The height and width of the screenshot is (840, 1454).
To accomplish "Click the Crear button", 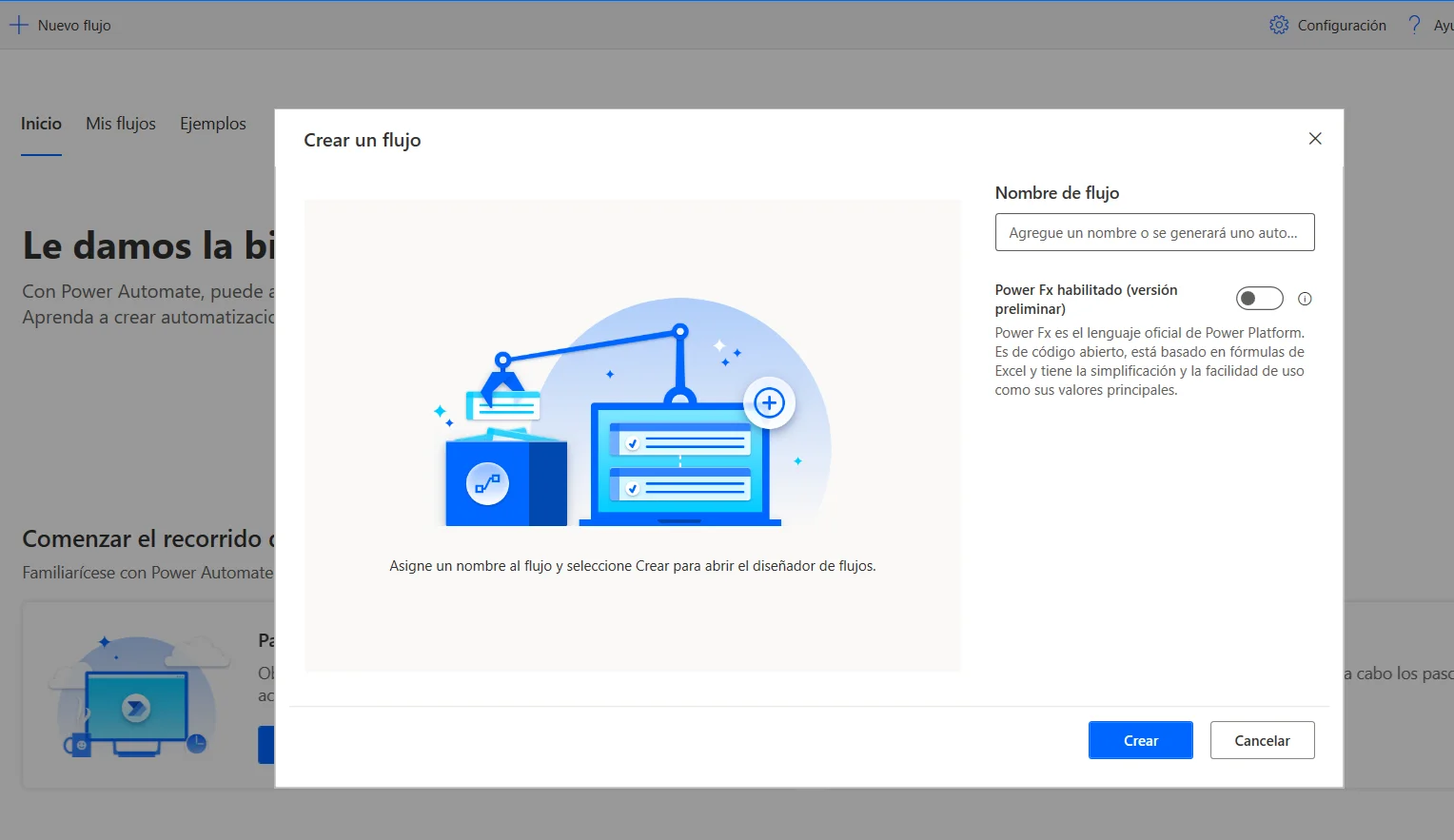I will click(x=1140, y=740).
